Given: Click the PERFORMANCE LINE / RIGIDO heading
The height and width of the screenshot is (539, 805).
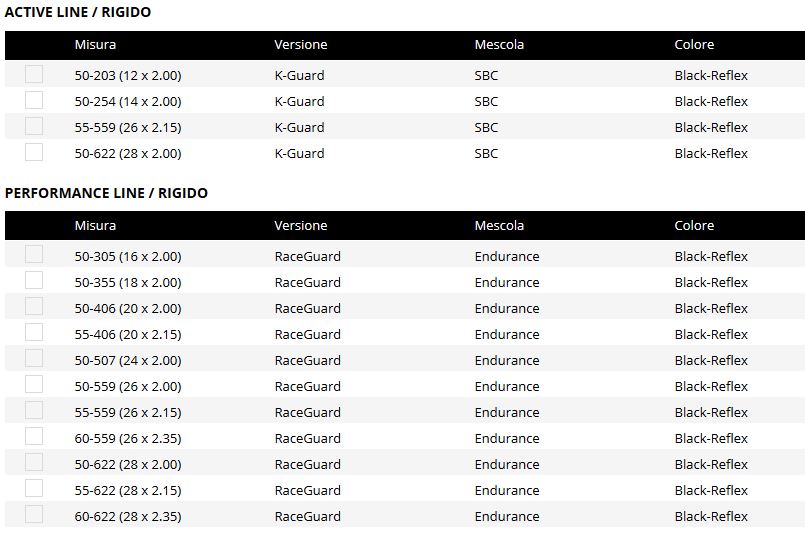Looking at the screenshot, I should click(106, 193).
